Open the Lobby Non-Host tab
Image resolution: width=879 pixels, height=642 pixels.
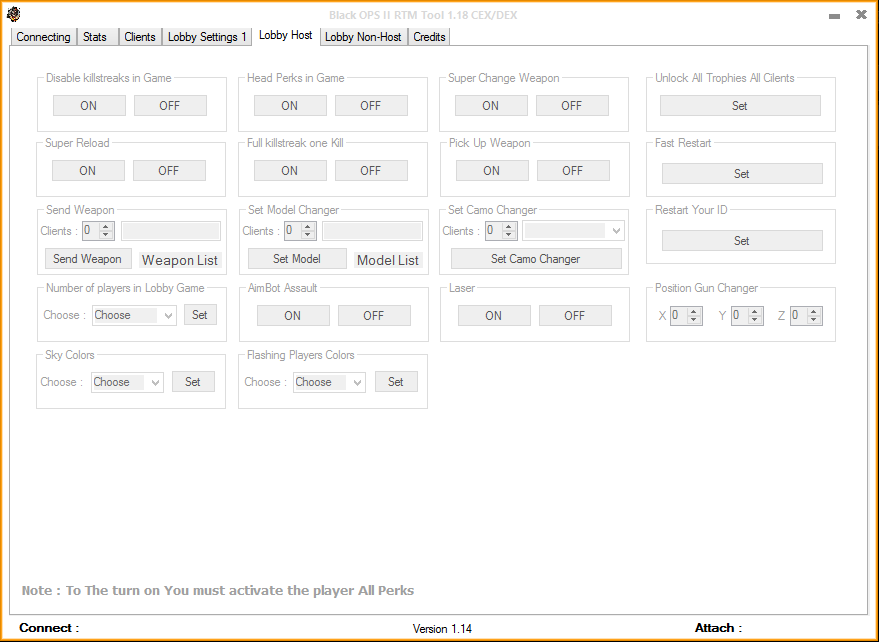click(363, 37)
